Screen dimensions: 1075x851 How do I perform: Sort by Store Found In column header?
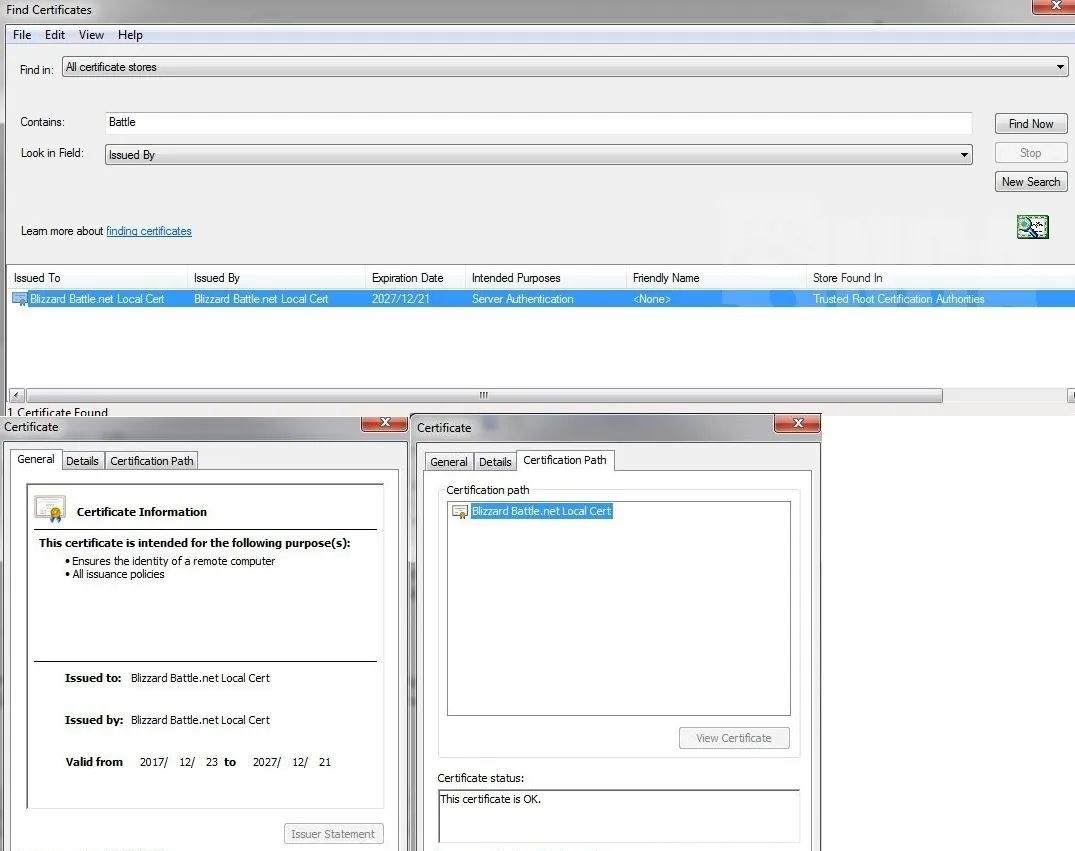click(x=941, y=278)
